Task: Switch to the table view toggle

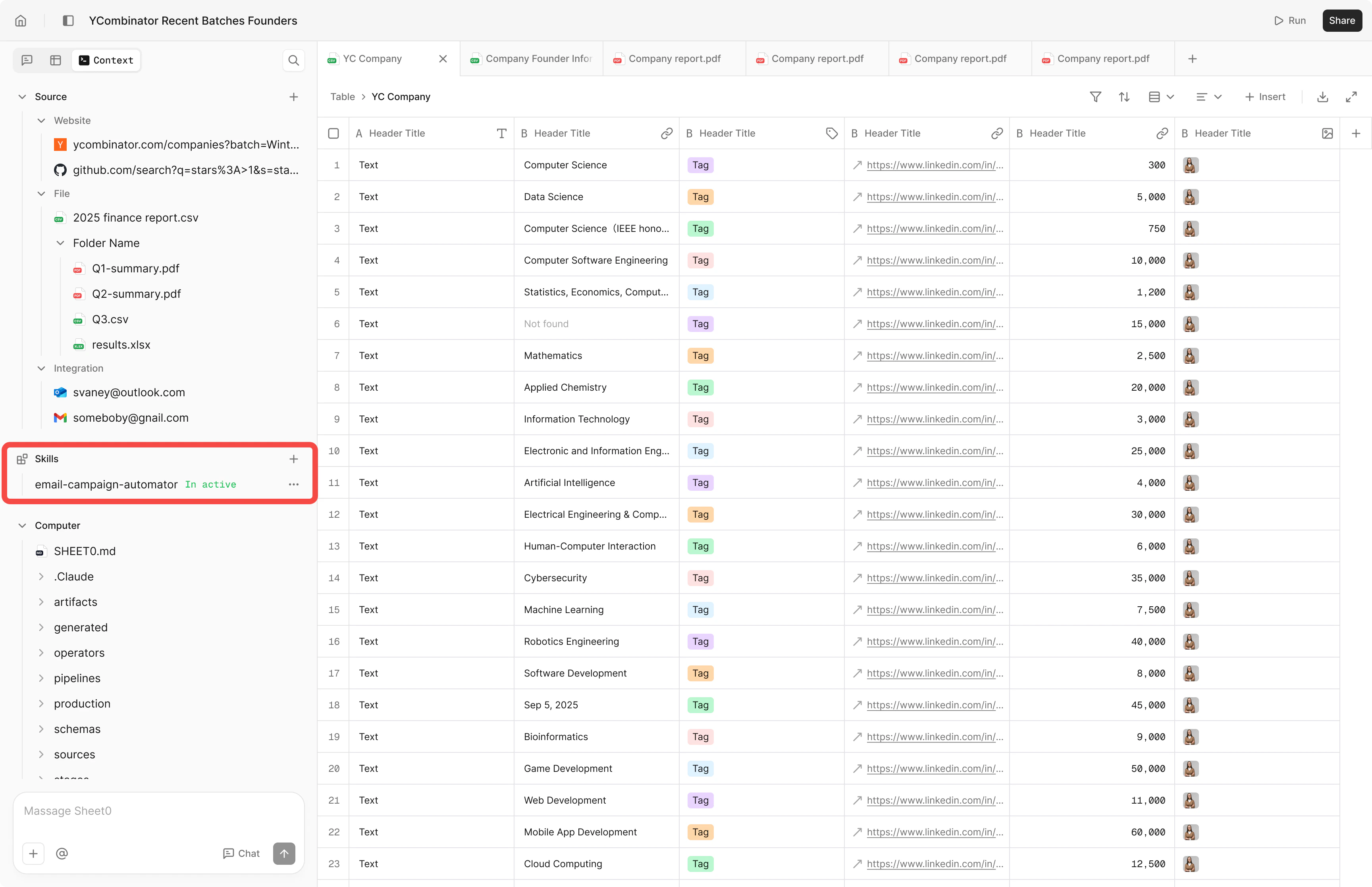Action: click(56, 60)
